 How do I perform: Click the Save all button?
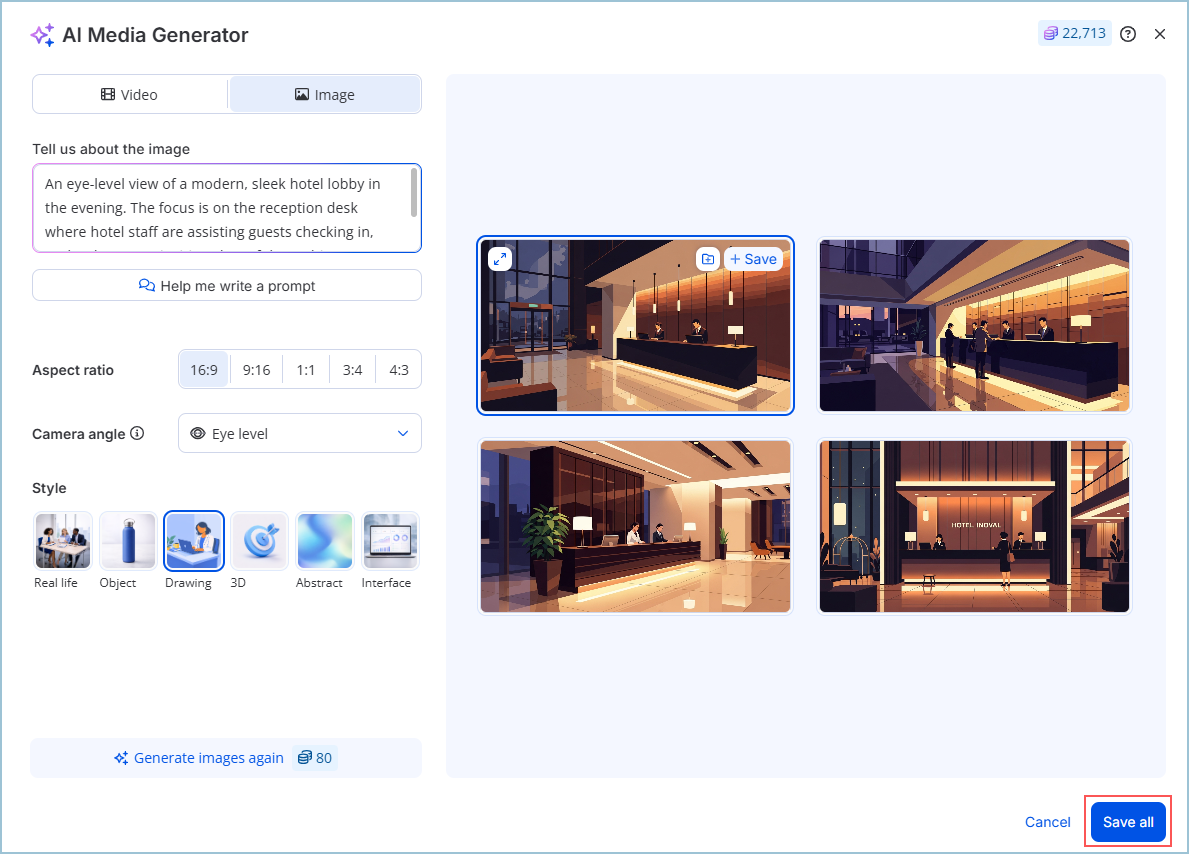1128,822
